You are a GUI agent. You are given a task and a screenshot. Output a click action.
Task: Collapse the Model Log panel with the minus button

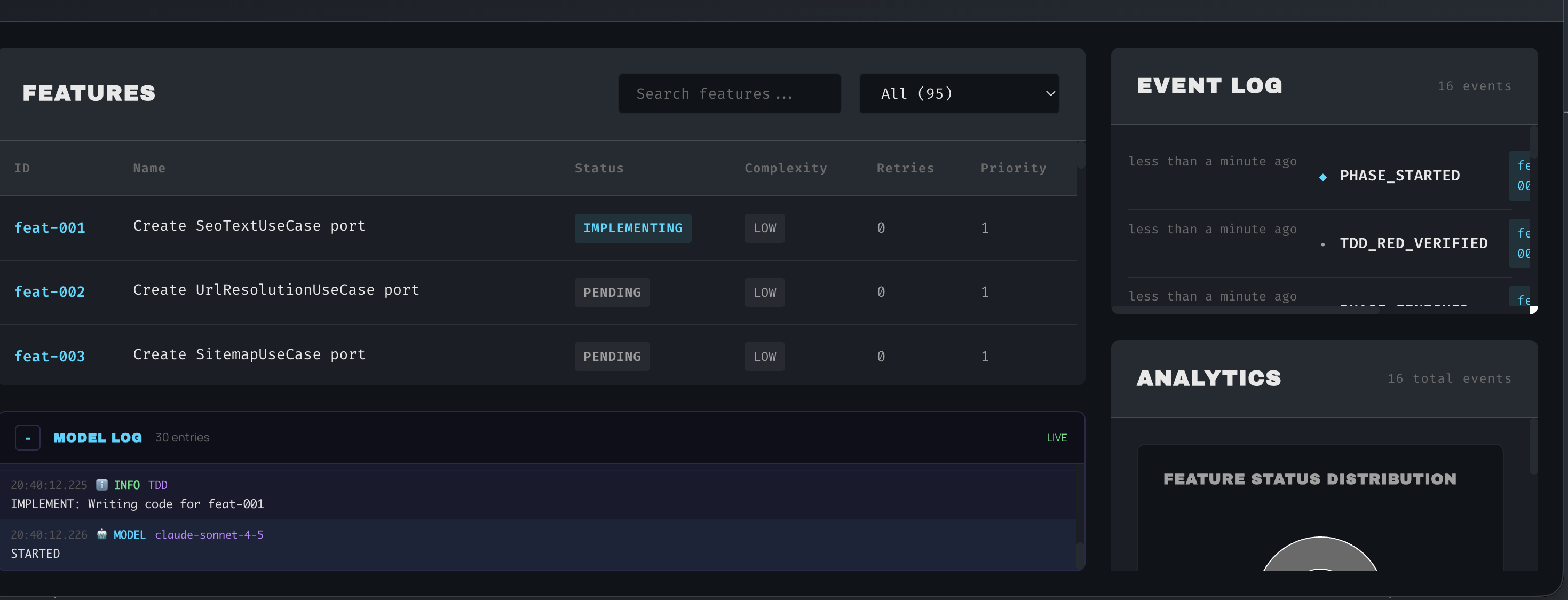click(x=27, y=438)
